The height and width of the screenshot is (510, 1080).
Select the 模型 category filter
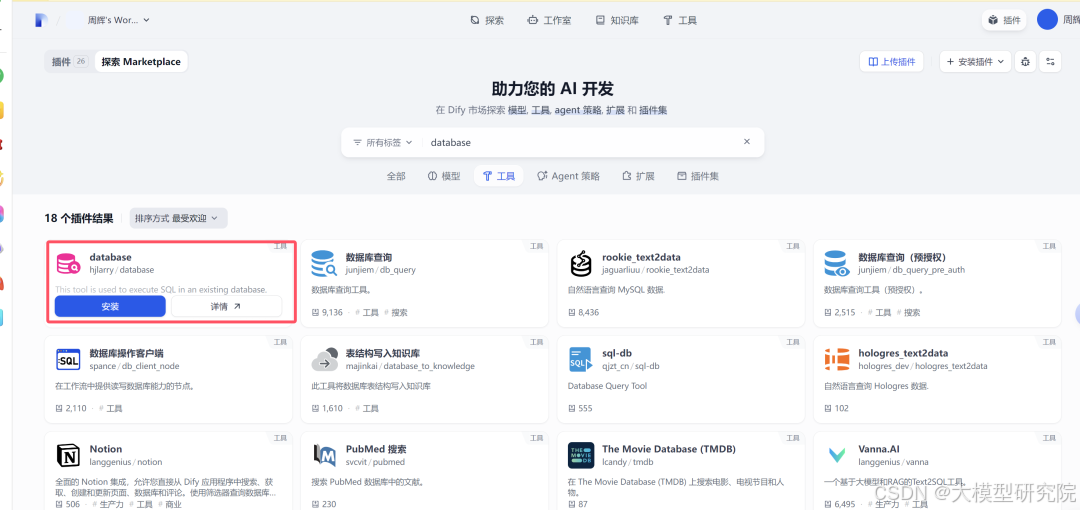[x=444, y=176]
